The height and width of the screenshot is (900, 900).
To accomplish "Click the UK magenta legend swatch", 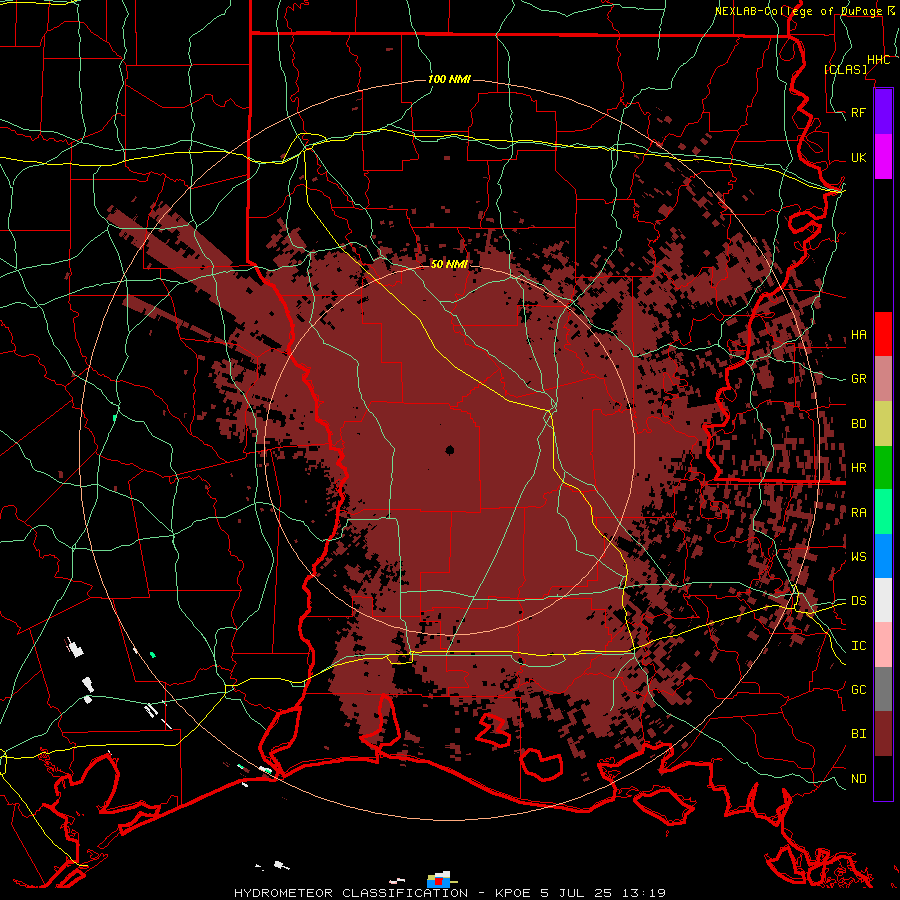I will 883,157.
